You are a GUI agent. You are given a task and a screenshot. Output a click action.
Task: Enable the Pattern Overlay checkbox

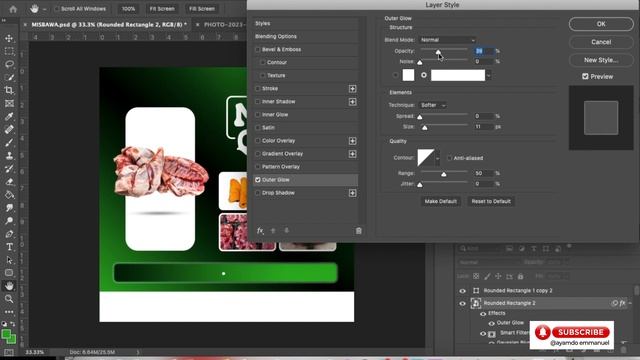point(258,167)
